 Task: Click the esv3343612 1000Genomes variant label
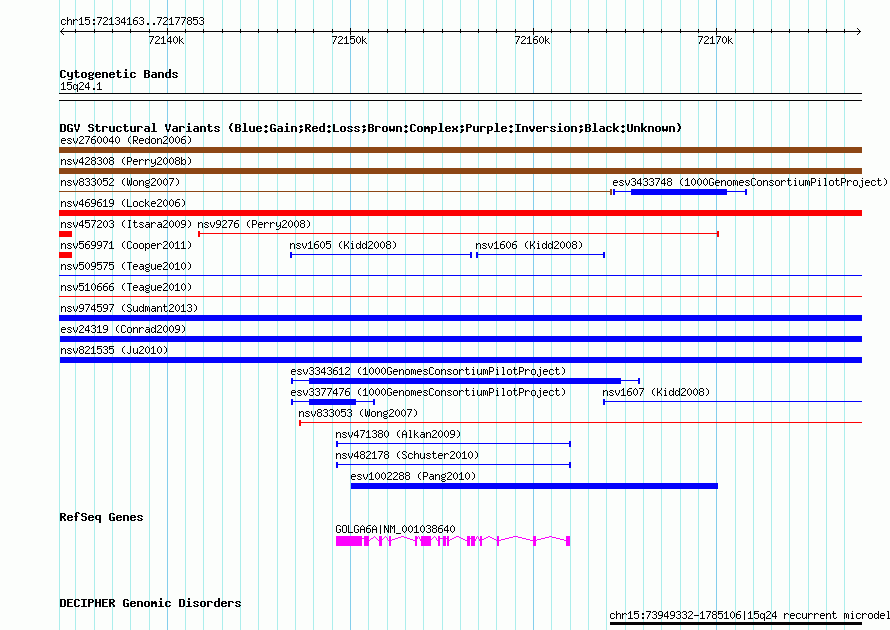[428, 371]
